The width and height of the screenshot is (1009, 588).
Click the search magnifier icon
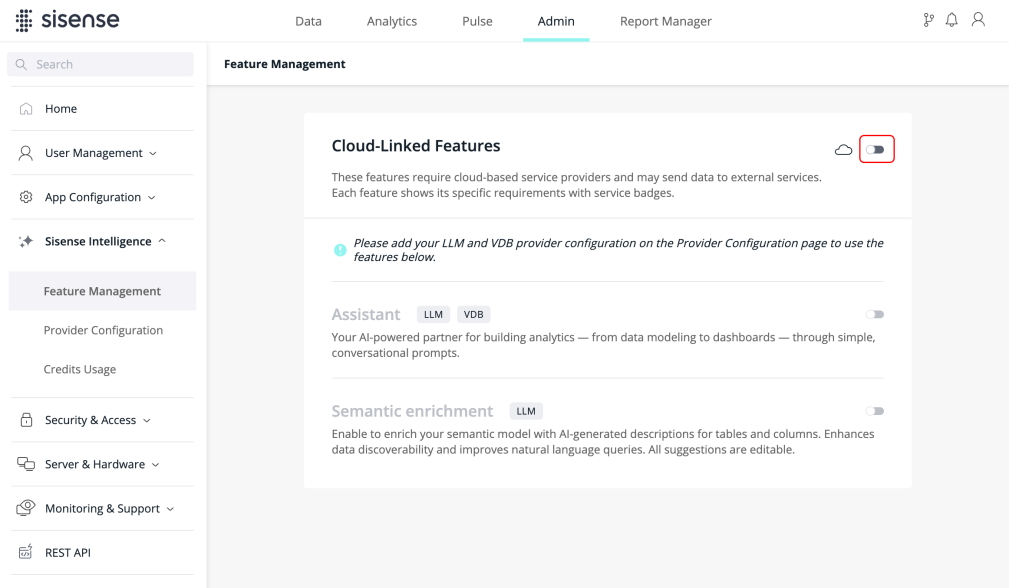(21, 64)
